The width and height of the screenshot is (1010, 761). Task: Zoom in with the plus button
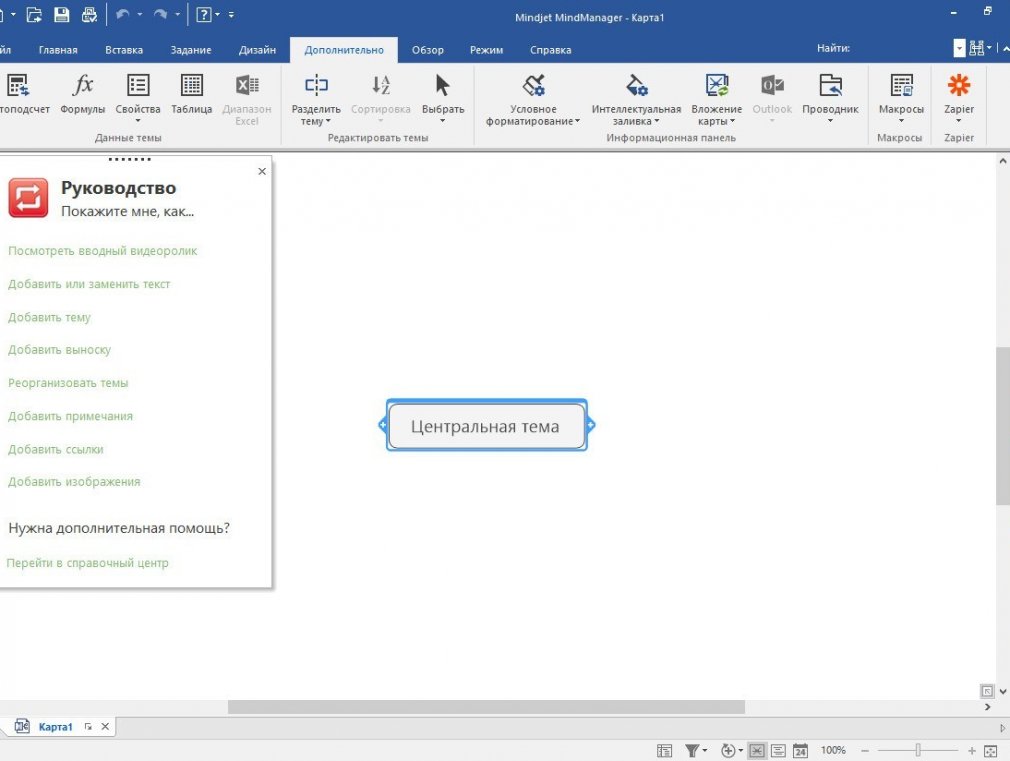[x=971, y=750]
